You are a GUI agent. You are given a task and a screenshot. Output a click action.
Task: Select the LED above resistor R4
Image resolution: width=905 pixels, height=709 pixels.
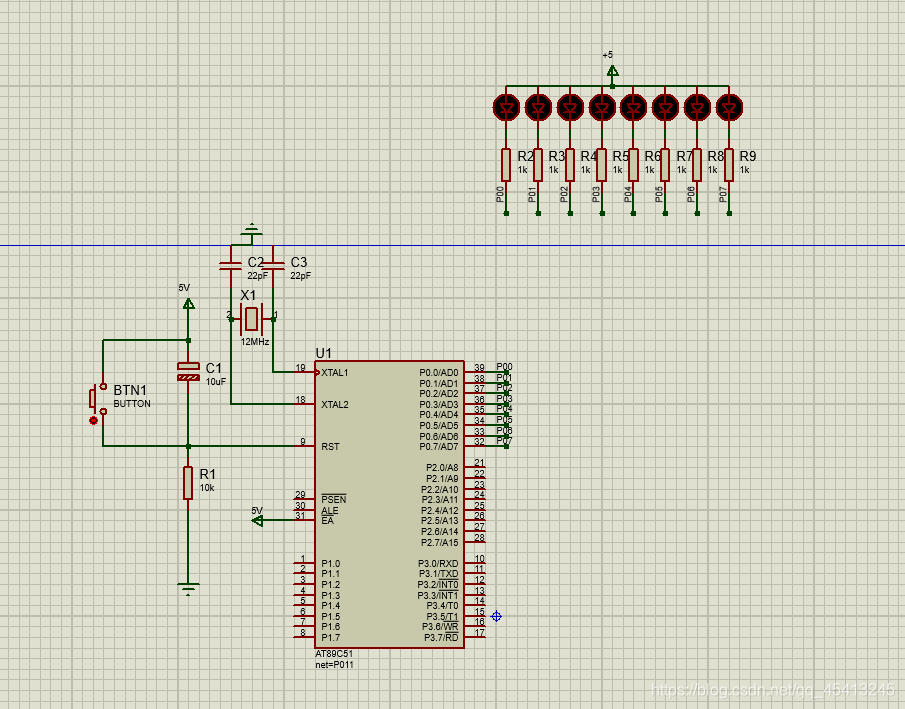pyautogui.click(x=570, y=107)
